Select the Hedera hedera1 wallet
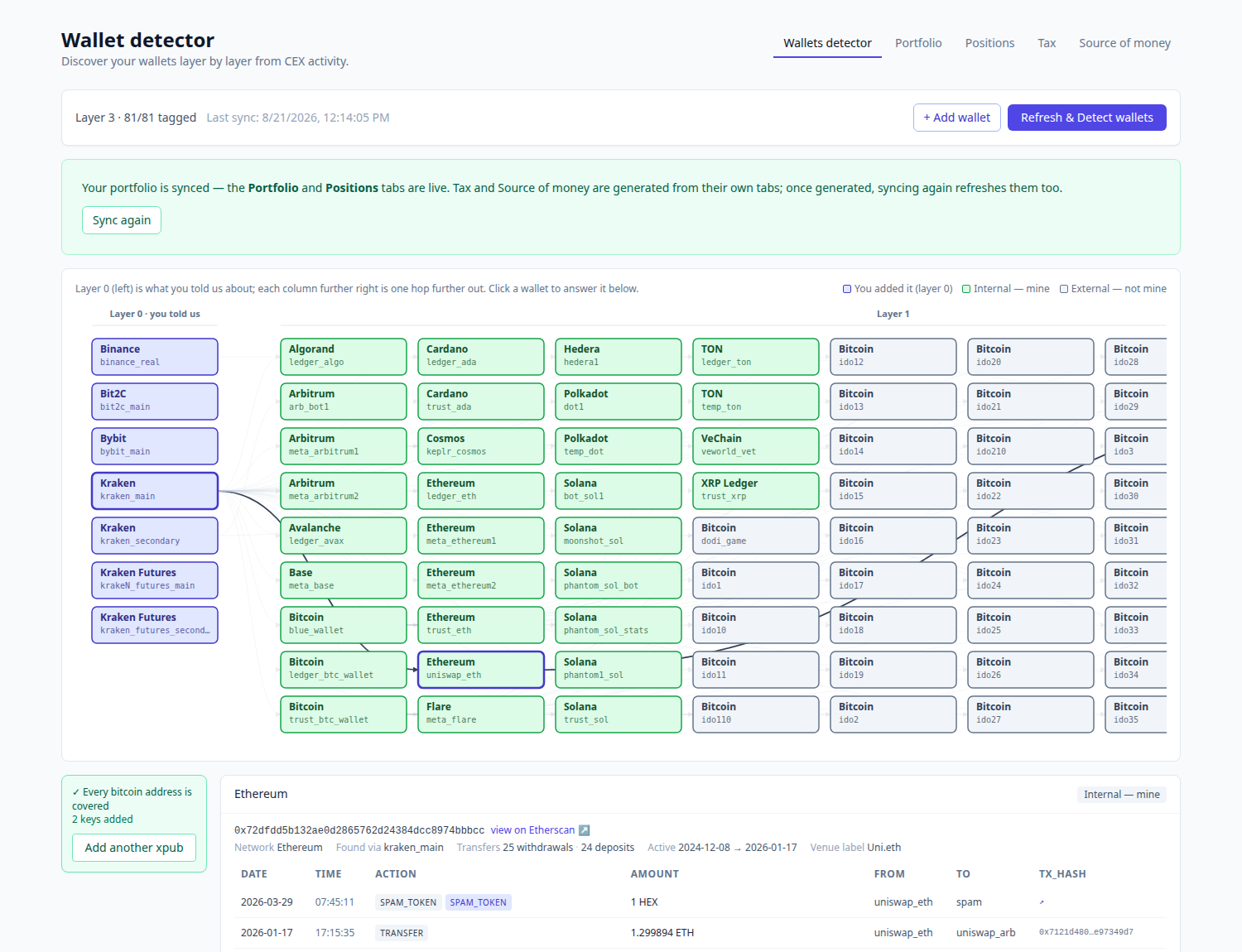1242x952 pixels. [619, 357]
